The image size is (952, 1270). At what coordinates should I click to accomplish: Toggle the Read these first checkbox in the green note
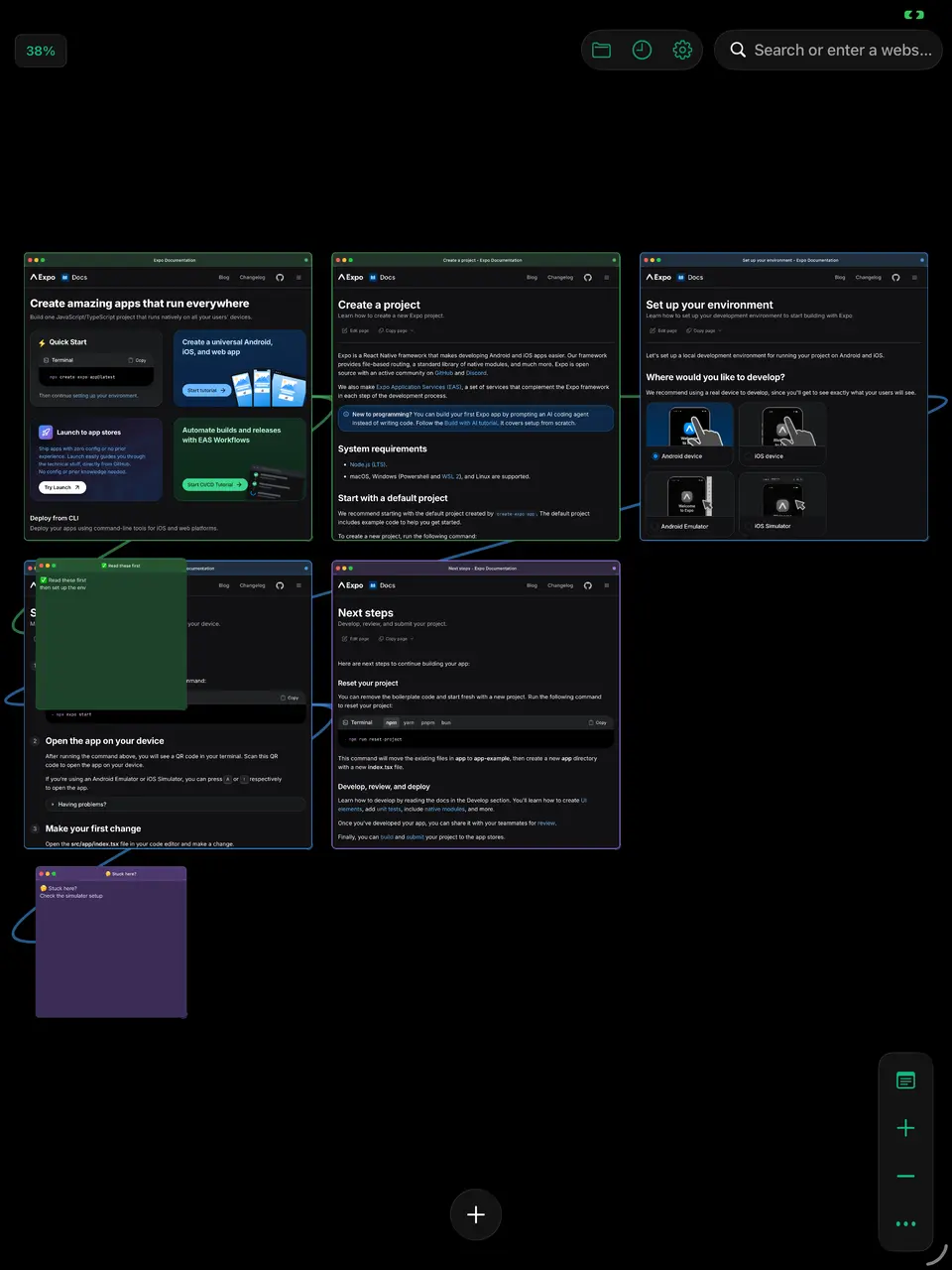(x=44, y=580)
